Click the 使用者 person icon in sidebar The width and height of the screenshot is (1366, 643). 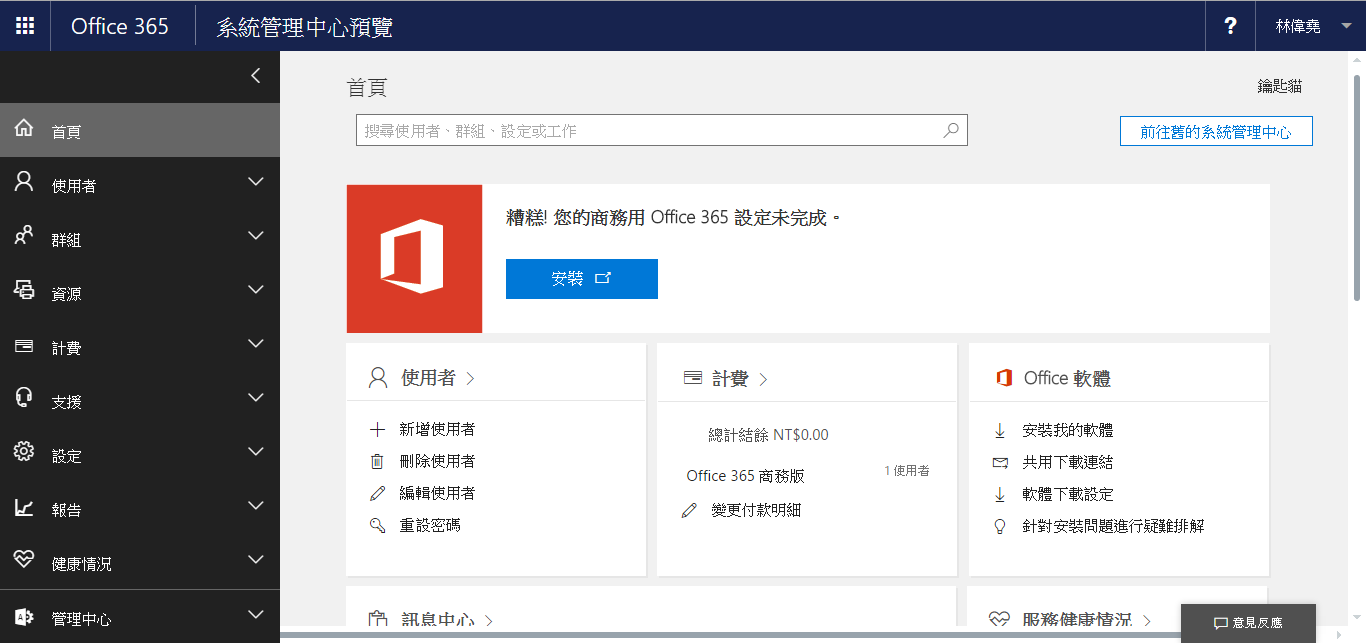(24, 183)
